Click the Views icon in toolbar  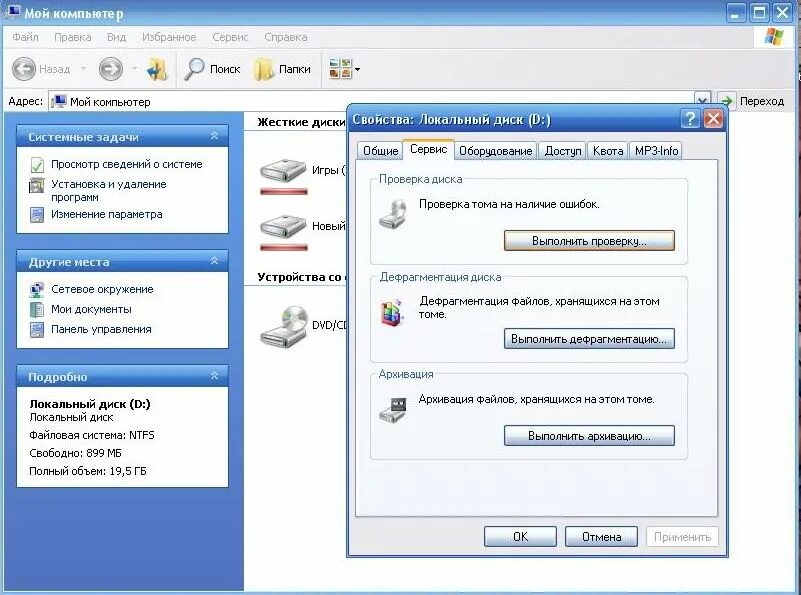point(340,68)
